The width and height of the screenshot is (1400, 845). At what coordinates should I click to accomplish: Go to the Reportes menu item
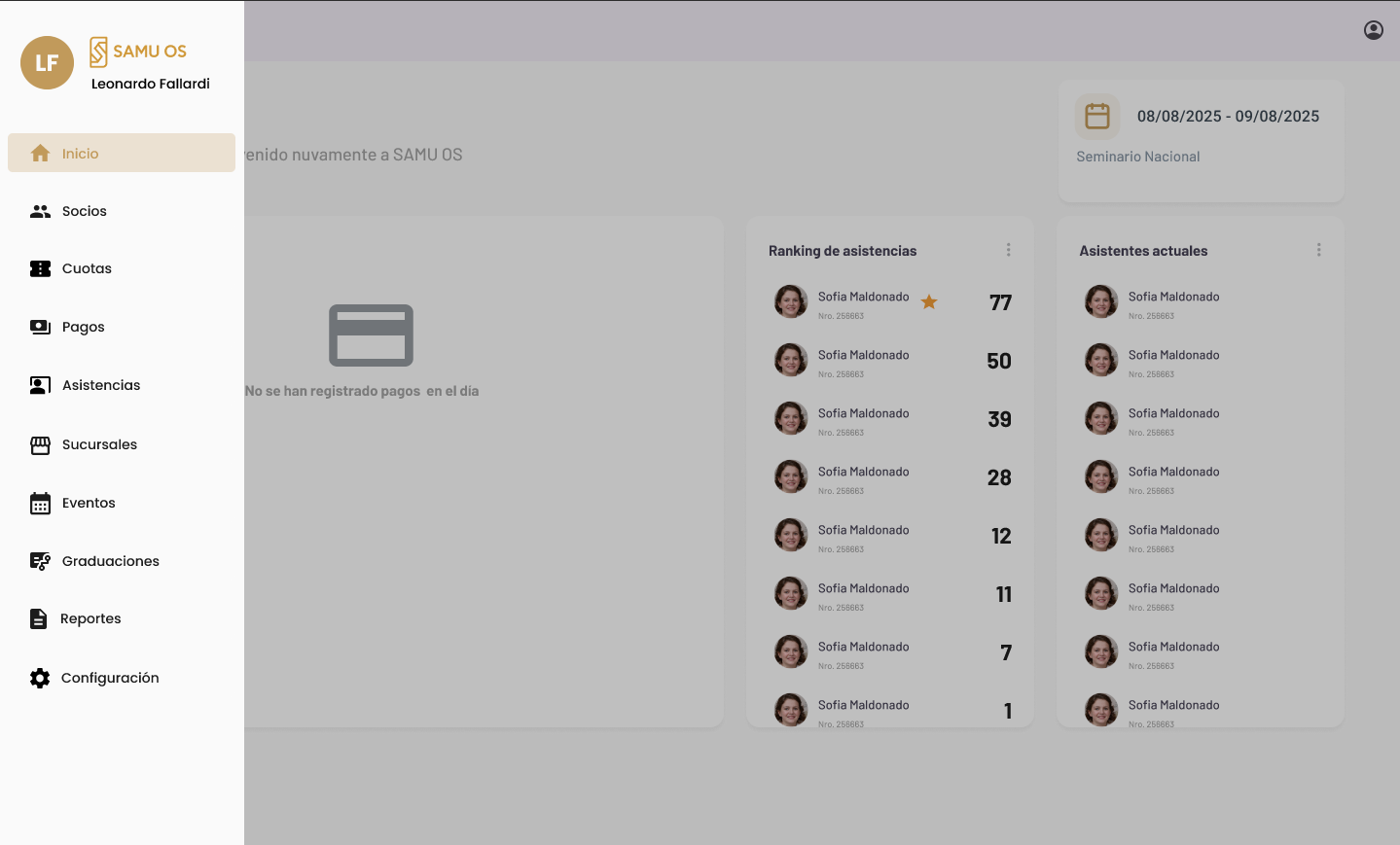click(90, 619)
